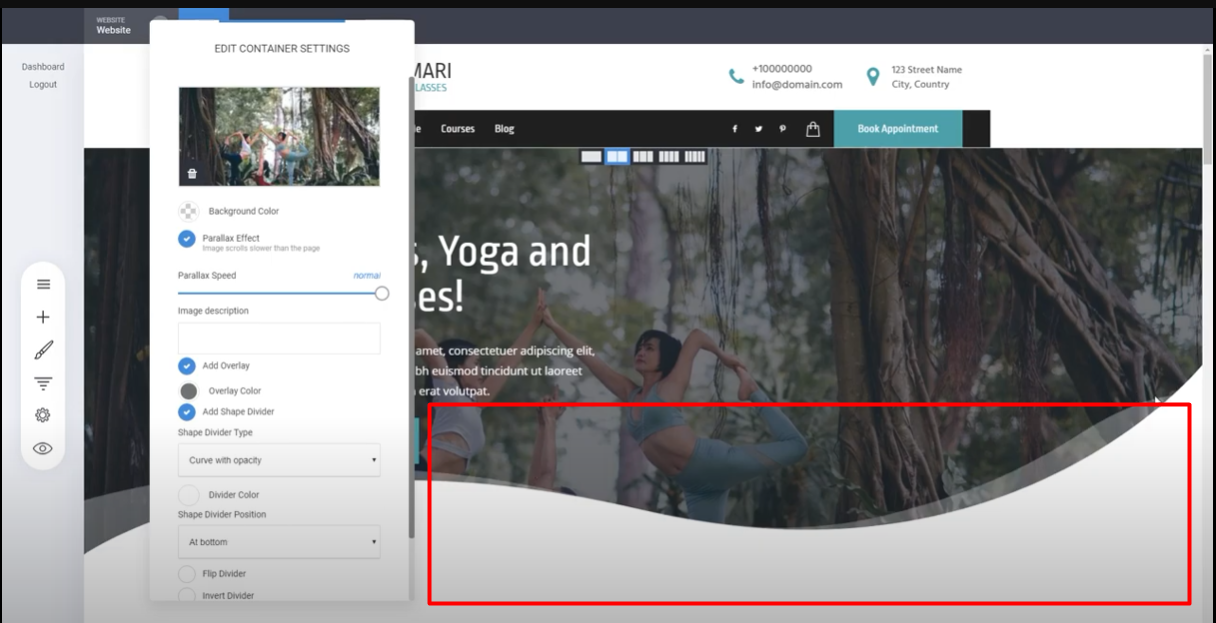Click the Image description input field
Image resolution: width=1216 pixels, height=623 pixels.
(x=279, y=338)
